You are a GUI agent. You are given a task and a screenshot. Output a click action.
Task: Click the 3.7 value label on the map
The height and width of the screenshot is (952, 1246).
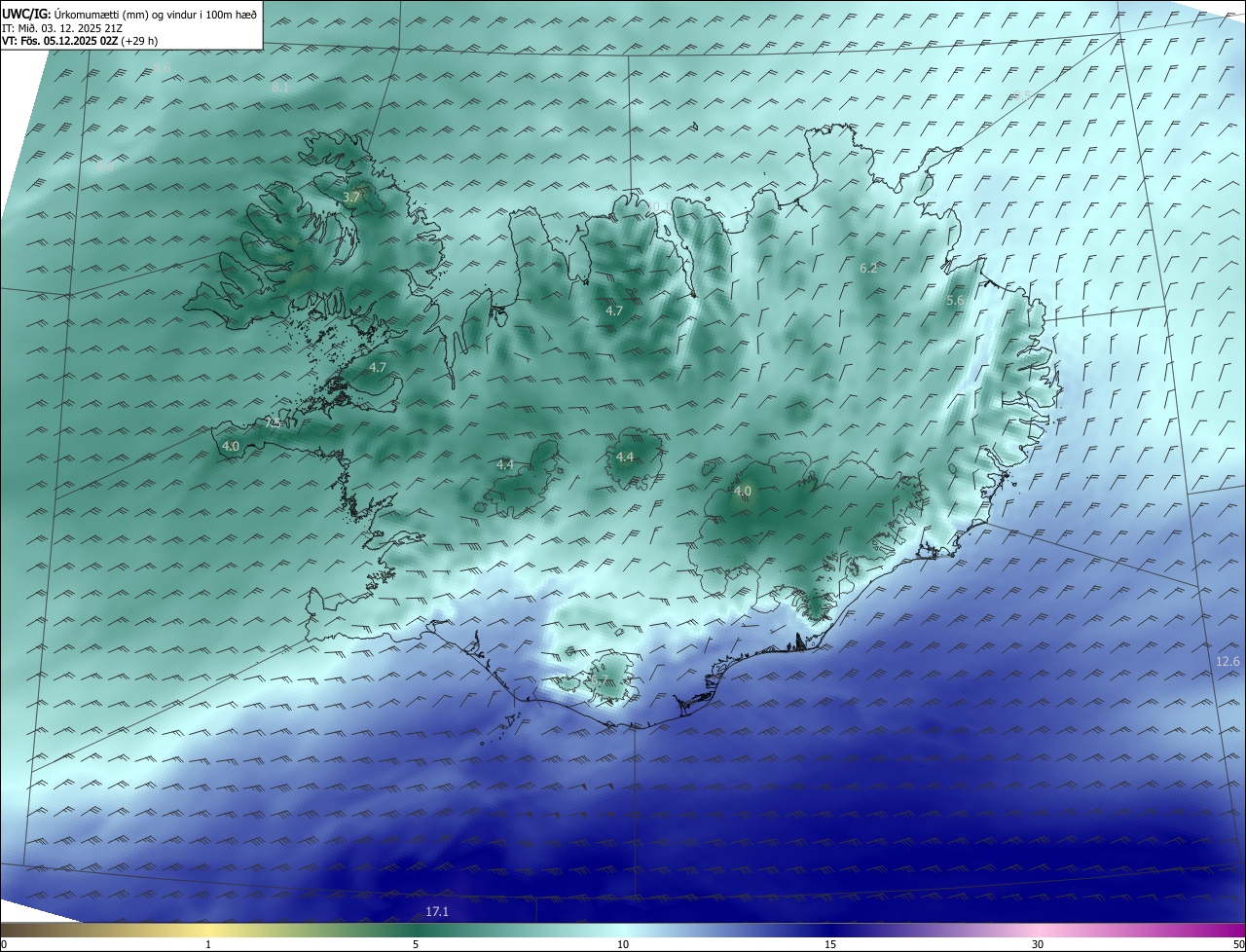[351, 197]
